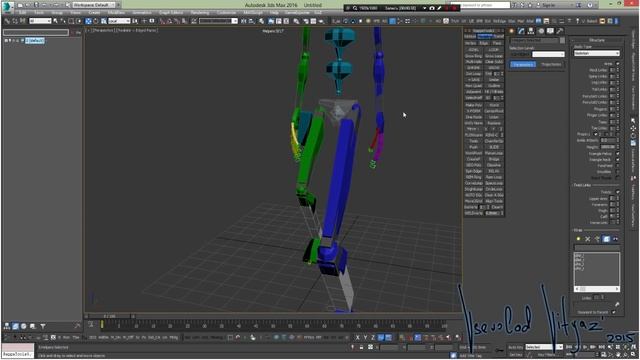Click the Play Animation button
The image size is (640, 360).
point(585,347)
